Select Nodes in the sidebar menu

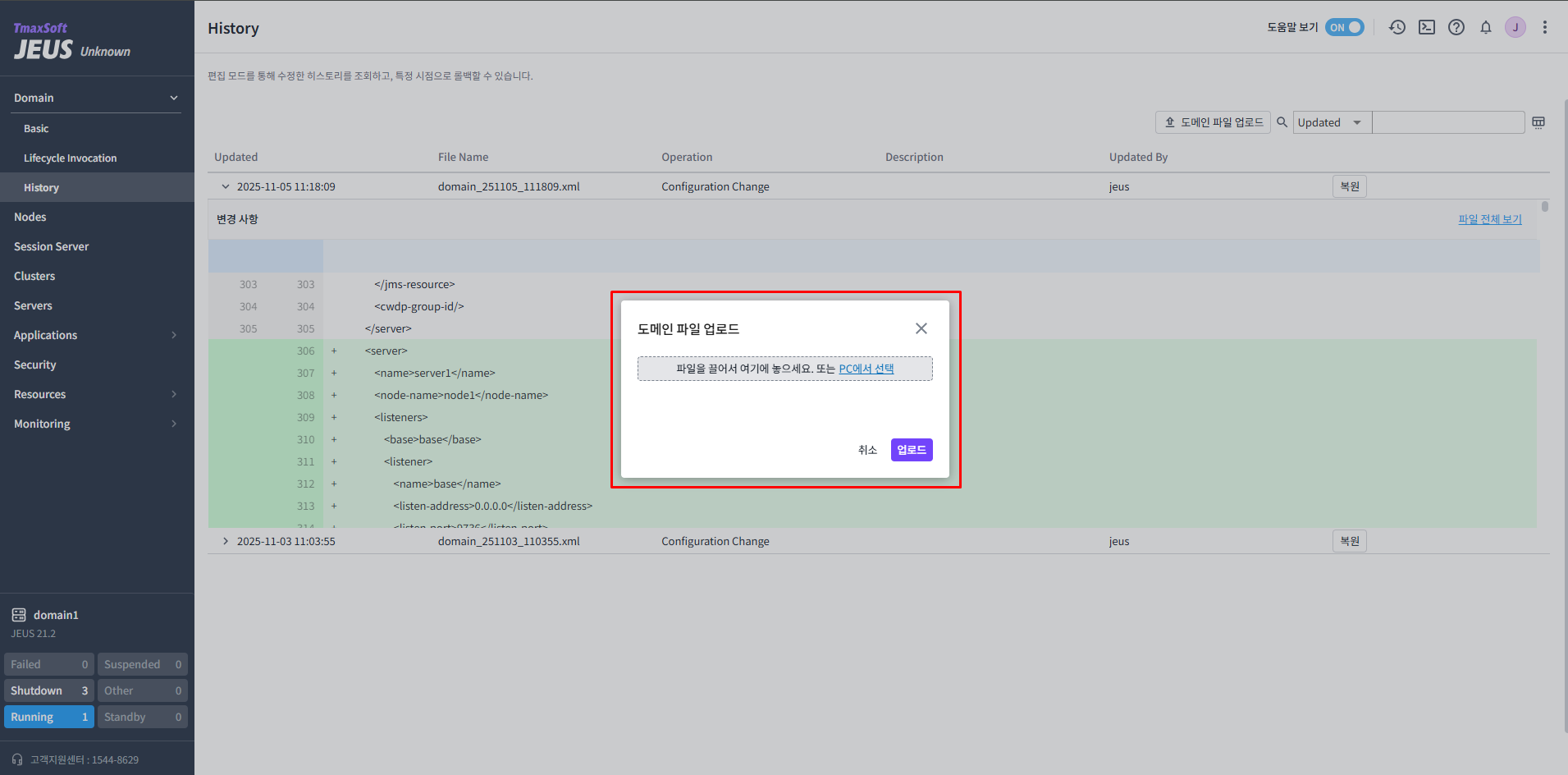coord(30,217)
